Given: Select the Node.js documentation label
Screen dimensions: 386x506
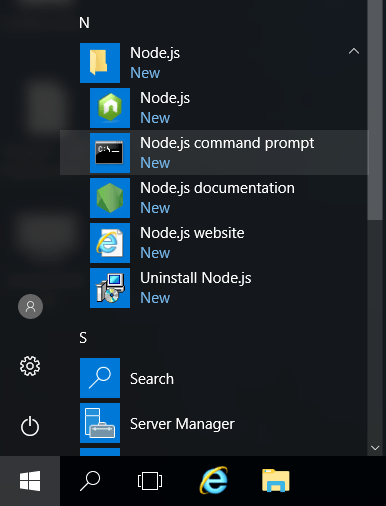Looking at the screenshot, I should click(x=217, y=188).
